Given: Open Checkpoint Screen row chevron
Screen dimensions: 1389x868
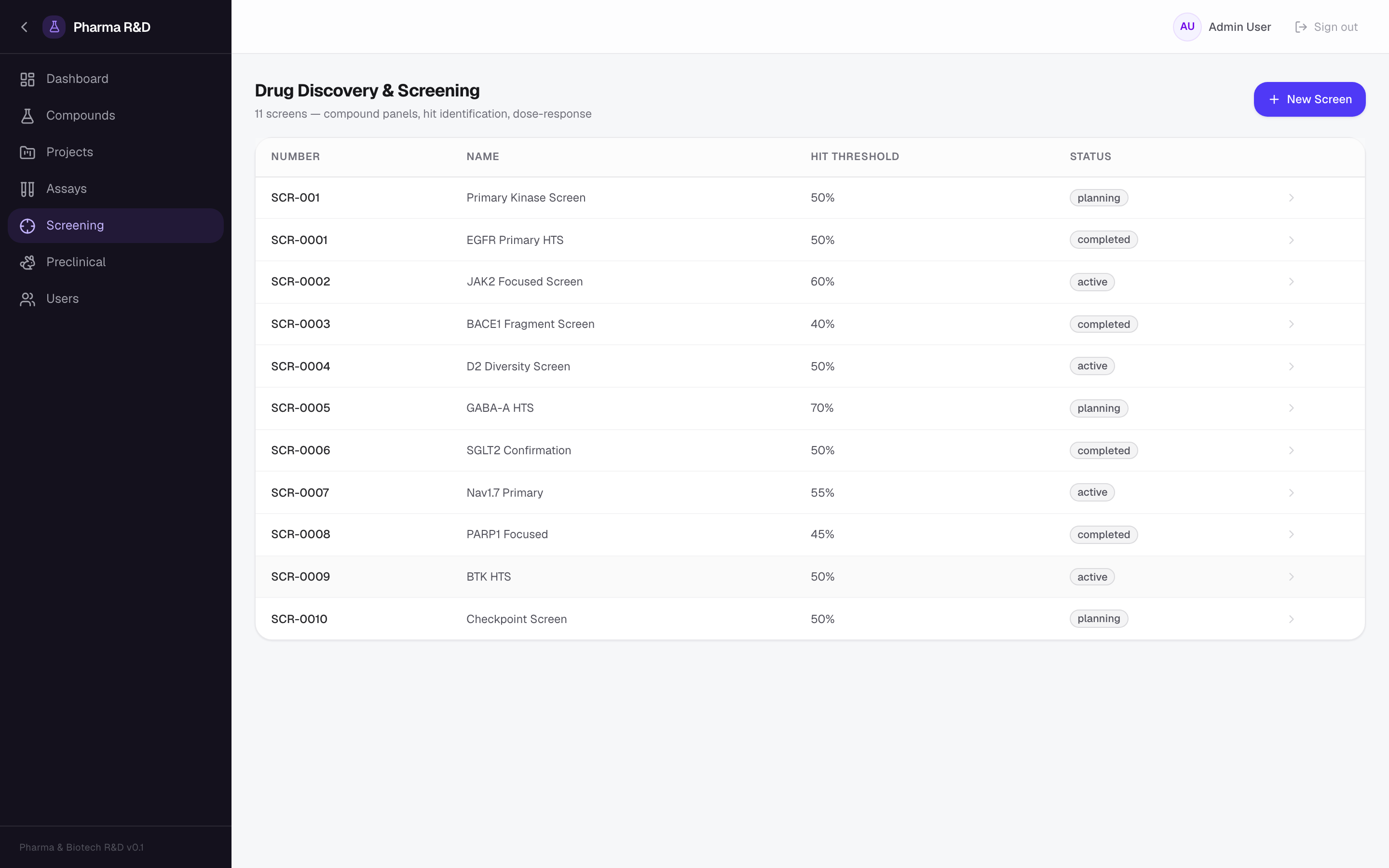Looking at the screenshot, I should [x=1291, y=619].
